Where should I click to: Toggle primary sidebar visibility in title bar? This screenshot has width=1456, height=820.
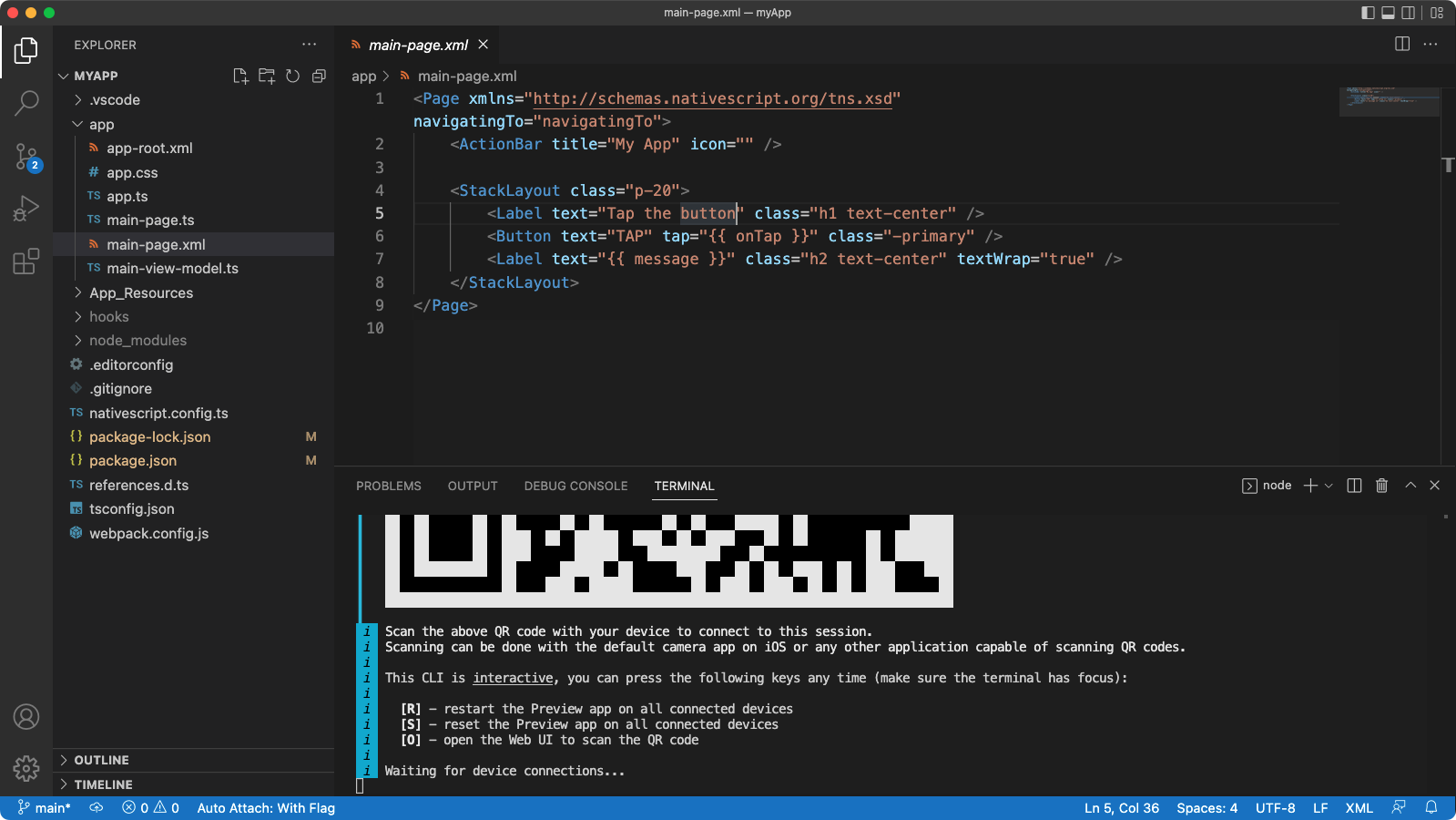[1368, 13]
